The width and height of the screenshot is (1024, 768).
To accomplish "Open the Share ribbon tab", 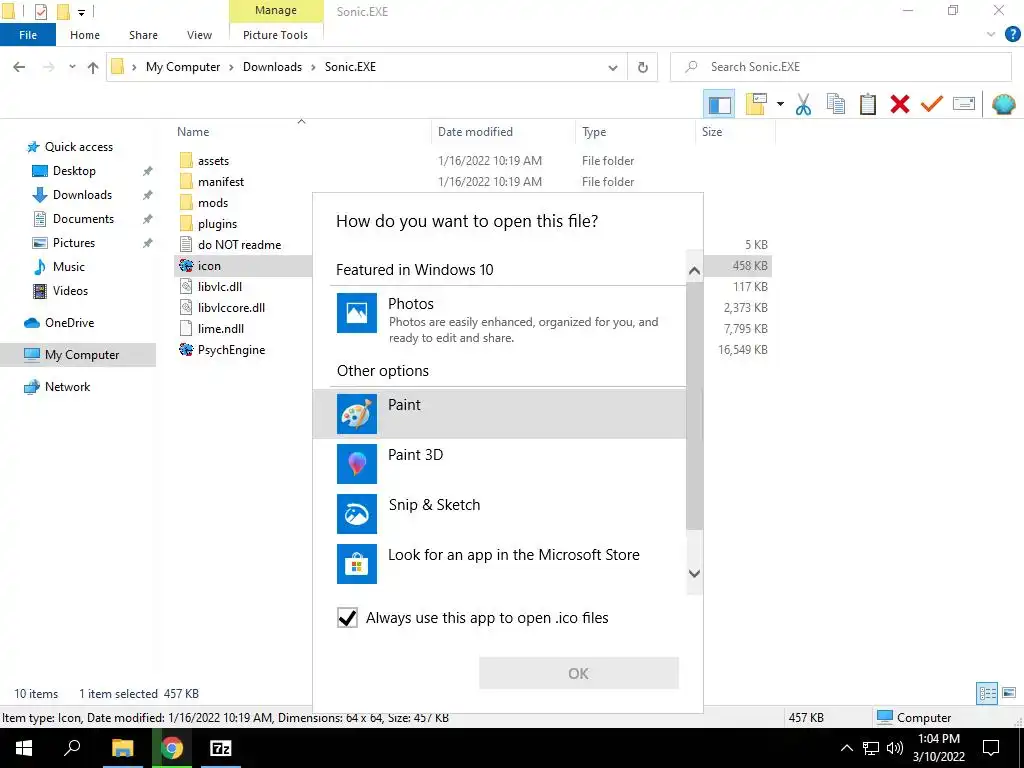I will click(x=143, y=35).
